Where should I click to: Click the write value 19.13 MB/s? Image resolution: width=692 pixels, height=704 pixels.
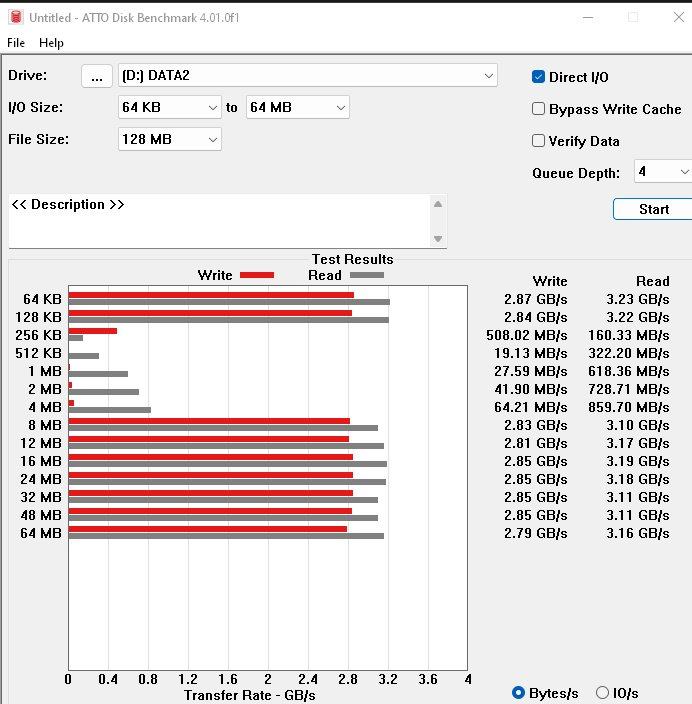[531, 353]
